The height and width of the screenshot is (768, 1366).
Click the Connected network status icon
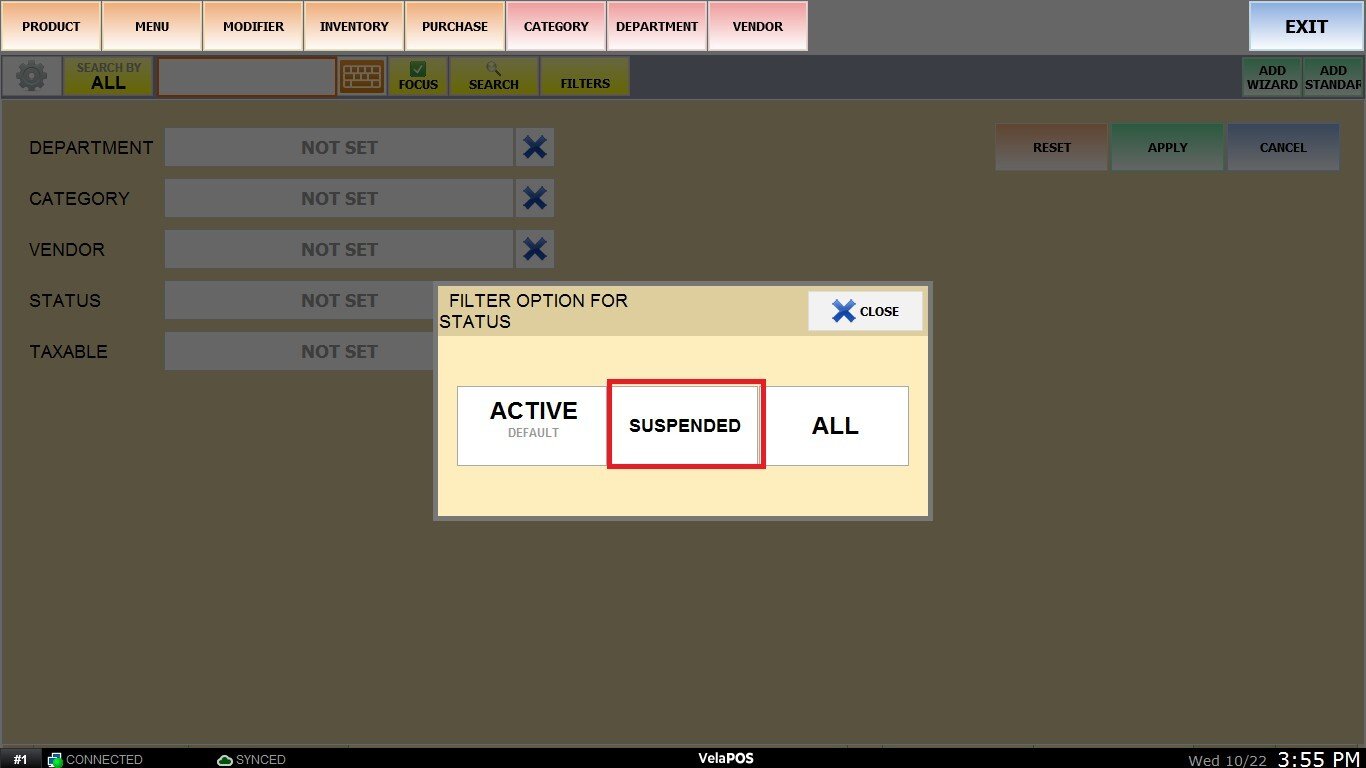tap(56, 760)
